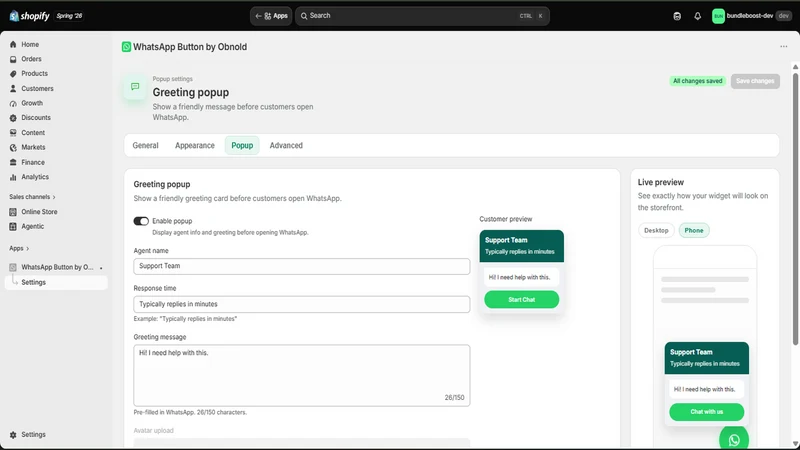The image size is (800, 450).
Task: Open Online Store channel
Action: click(39, 212)
